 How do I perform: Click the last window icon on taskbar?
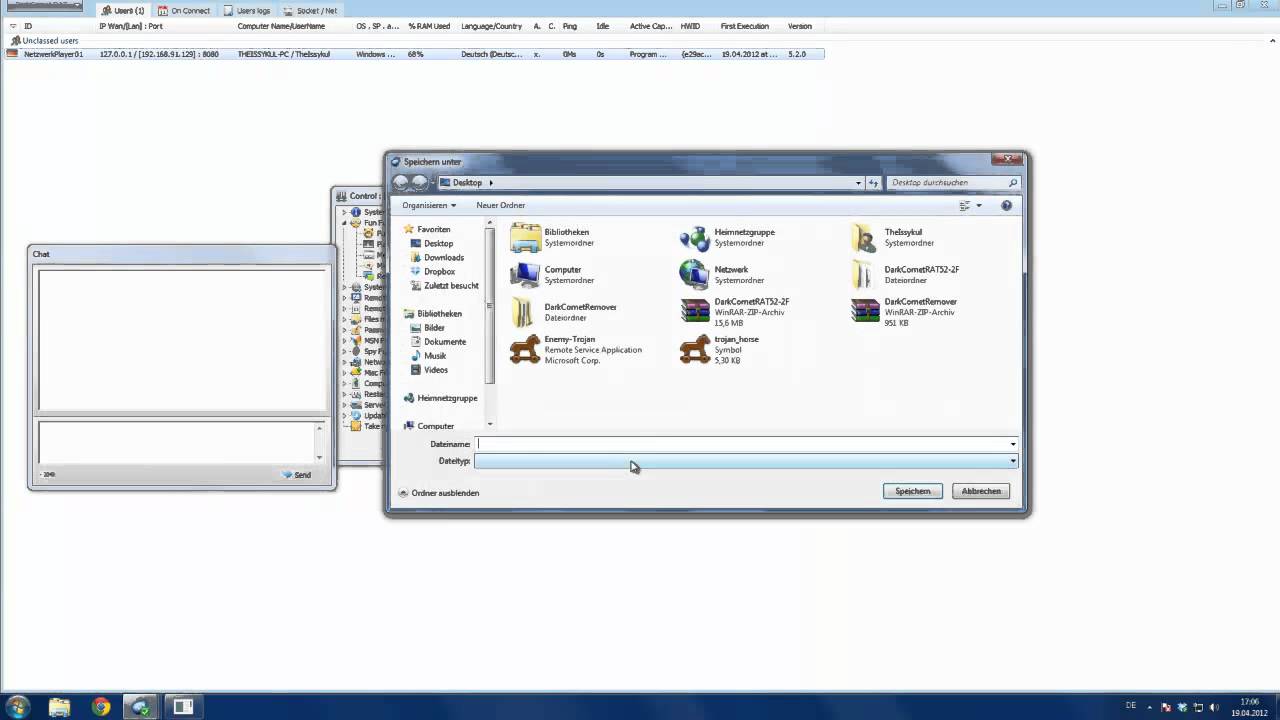(x=183, y=707)
